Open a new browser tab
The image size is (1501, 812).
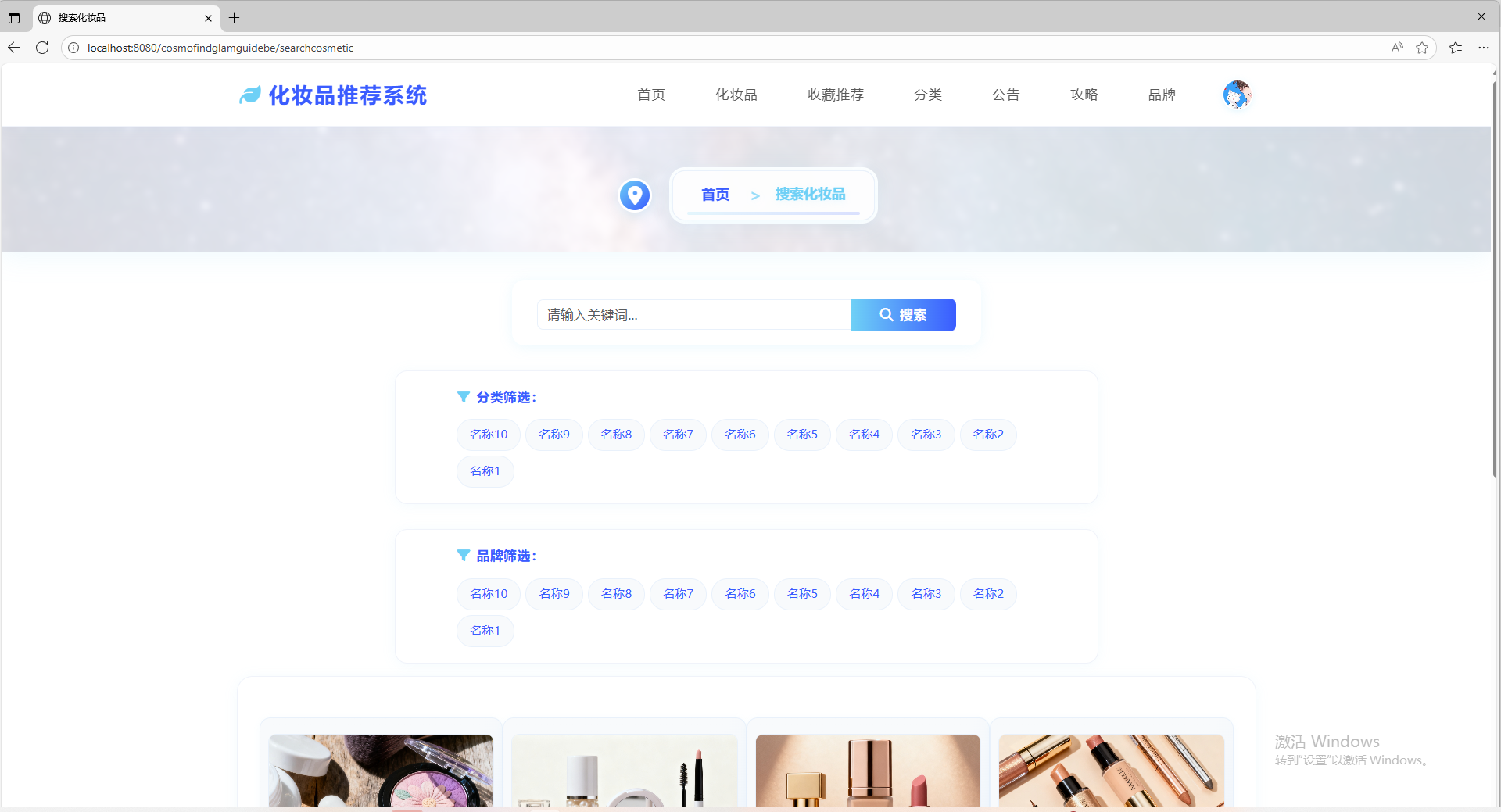[234, 17]
